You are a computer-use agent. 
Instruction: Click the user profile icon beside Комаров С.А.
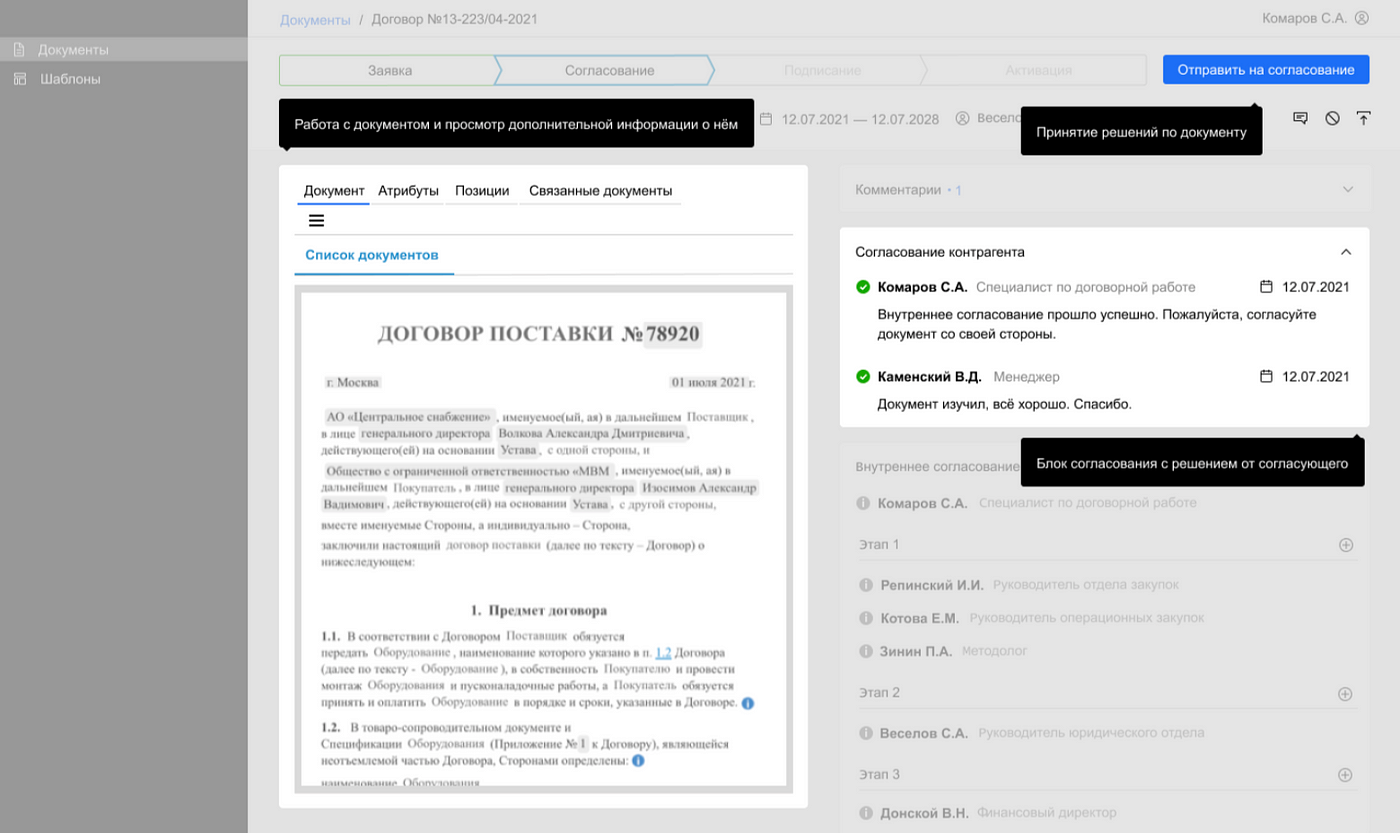pyautogui.click(x=1361, y=18)
